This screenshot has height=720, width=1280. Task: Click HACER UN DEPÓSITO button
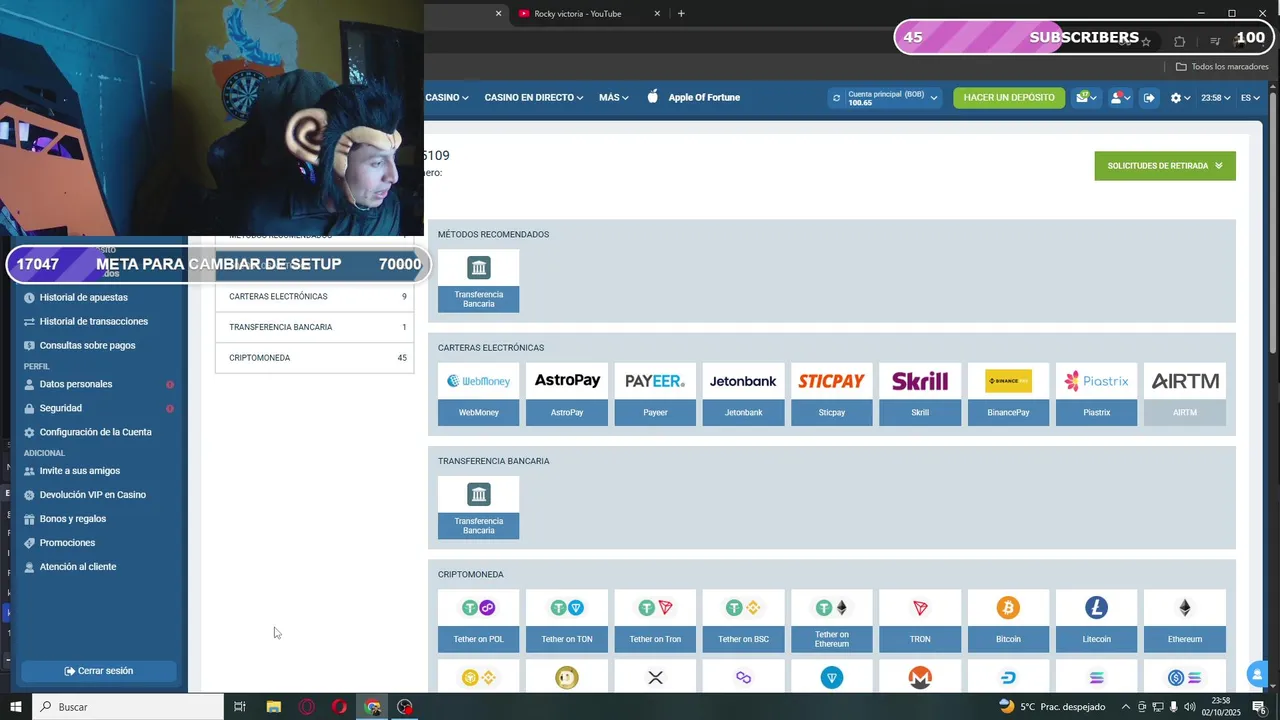(x=1009, y=98)
